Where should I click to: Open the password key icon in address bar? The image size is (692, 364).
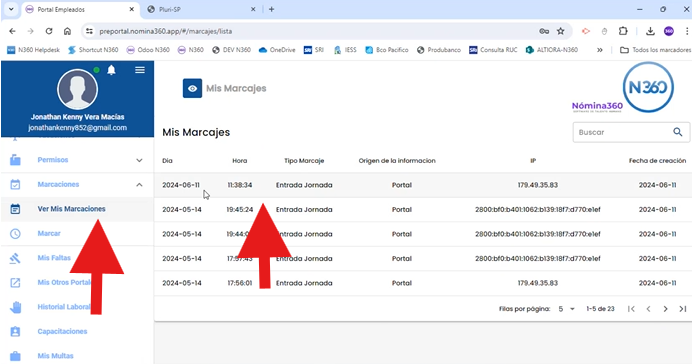[x=544, y=31]
